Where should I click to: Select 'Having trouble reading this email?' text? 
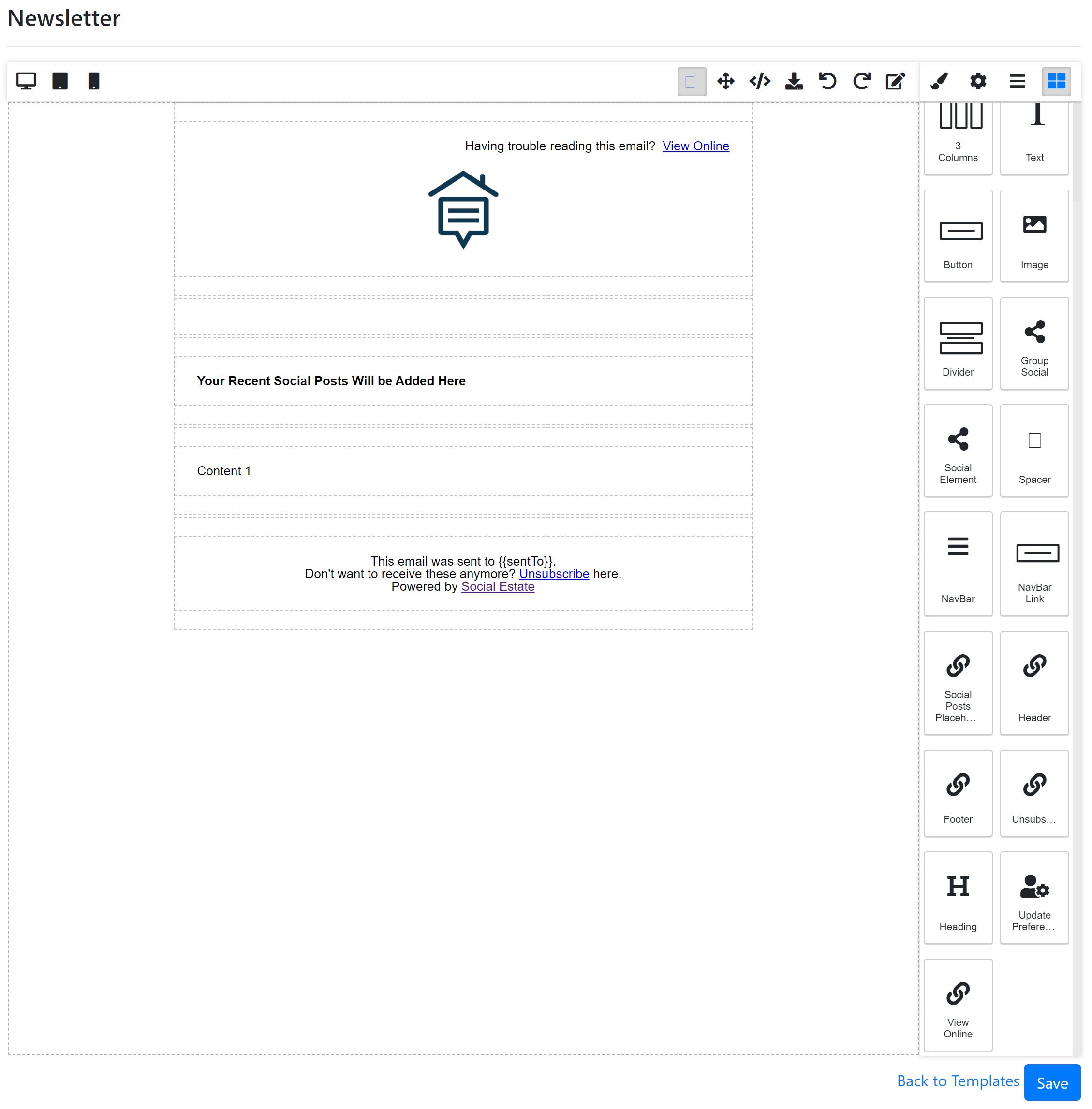[x=560, y=146]
